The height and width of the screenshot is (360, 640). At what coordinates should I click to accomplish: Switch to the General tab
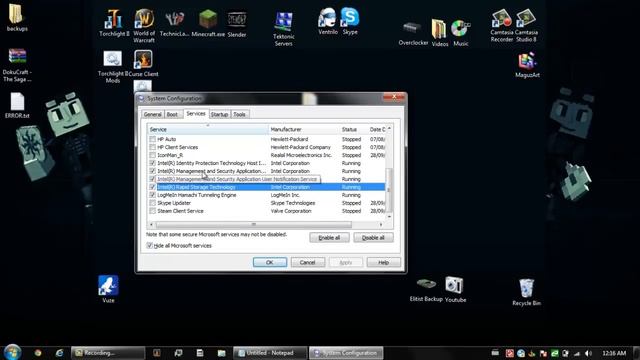153,114
